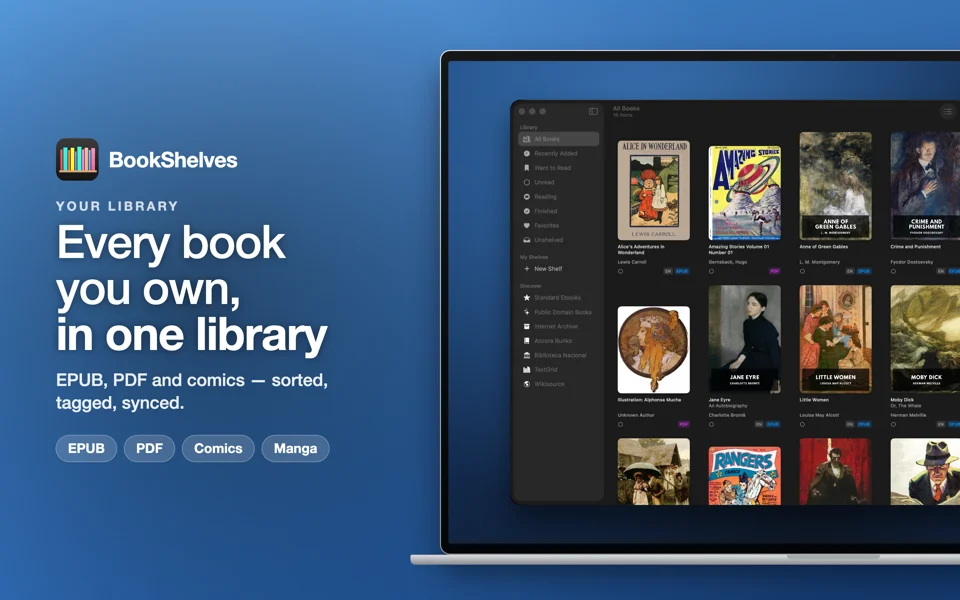This screenshot has width=960, height=600.
Task: Add a New Shelf with plus icon
Action: pyautogui.click(x=558, y=269)
